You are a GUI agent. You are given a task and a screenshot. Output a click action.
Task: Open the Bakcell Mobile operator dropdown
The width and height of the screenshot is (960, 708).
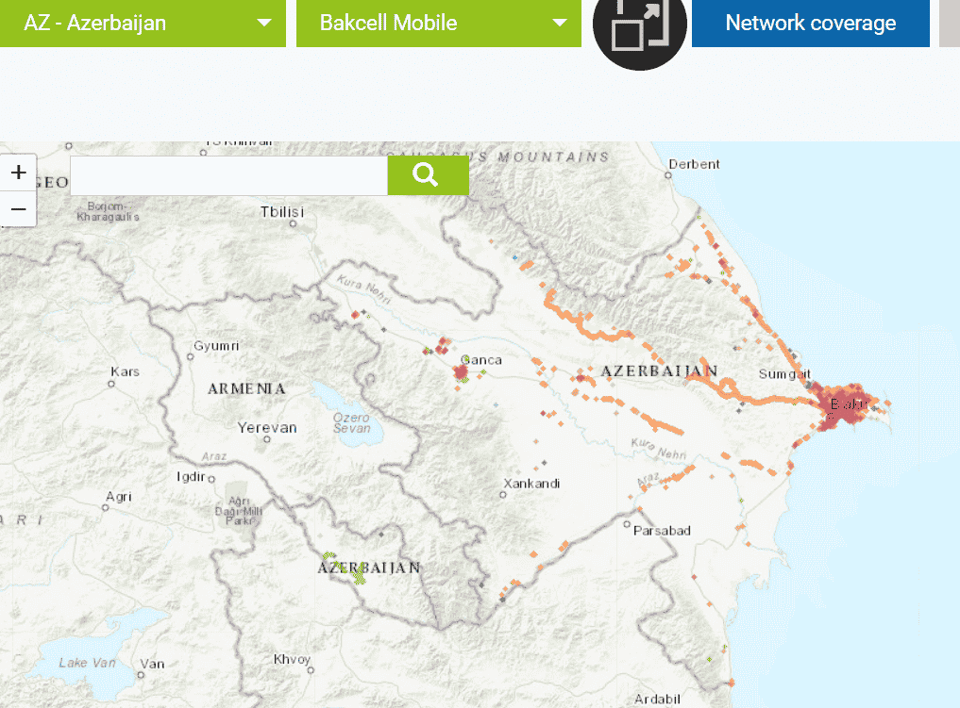[437, 22]
